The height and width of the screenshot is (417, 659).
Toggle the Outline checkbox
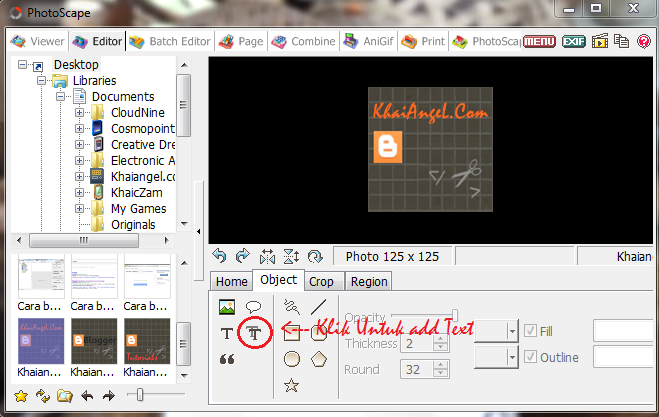(530, 357)
